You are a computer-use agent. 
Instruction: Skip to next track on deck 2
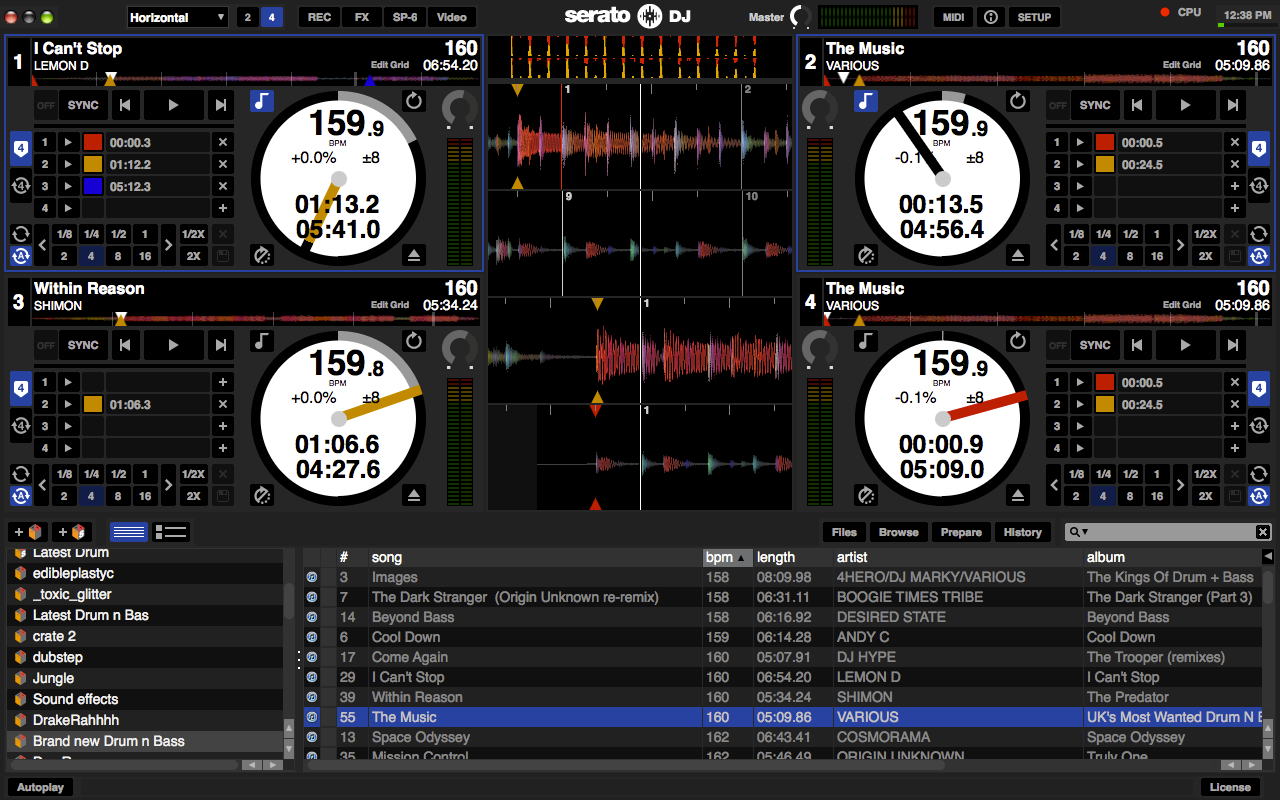1233,105
